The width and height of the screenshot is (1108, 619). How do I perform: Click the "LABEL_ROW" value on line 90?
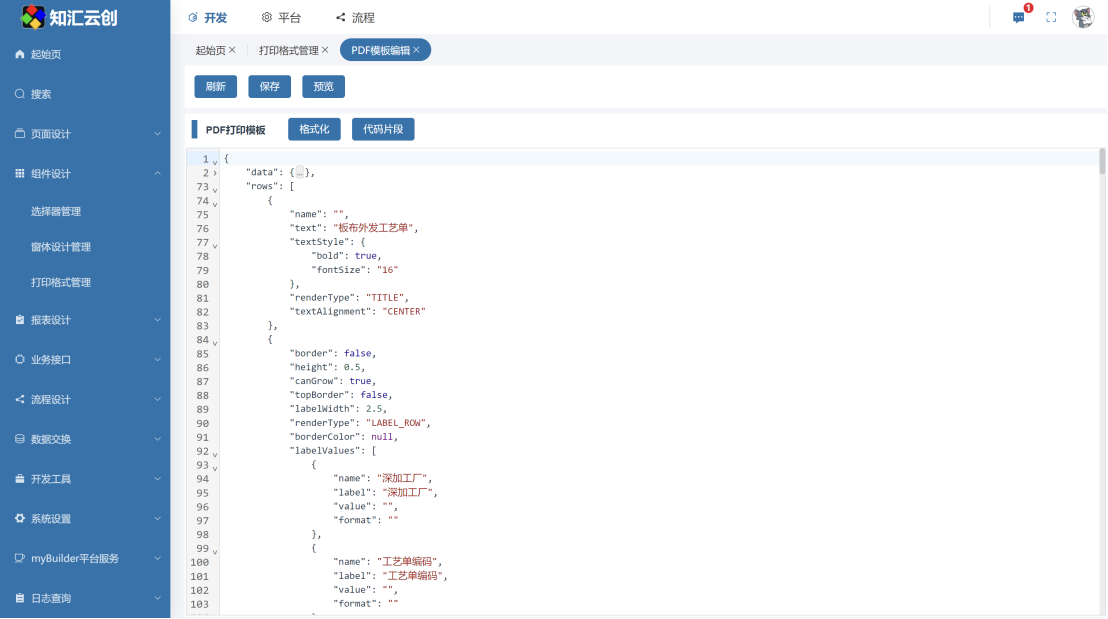click(x=396, y=423)
